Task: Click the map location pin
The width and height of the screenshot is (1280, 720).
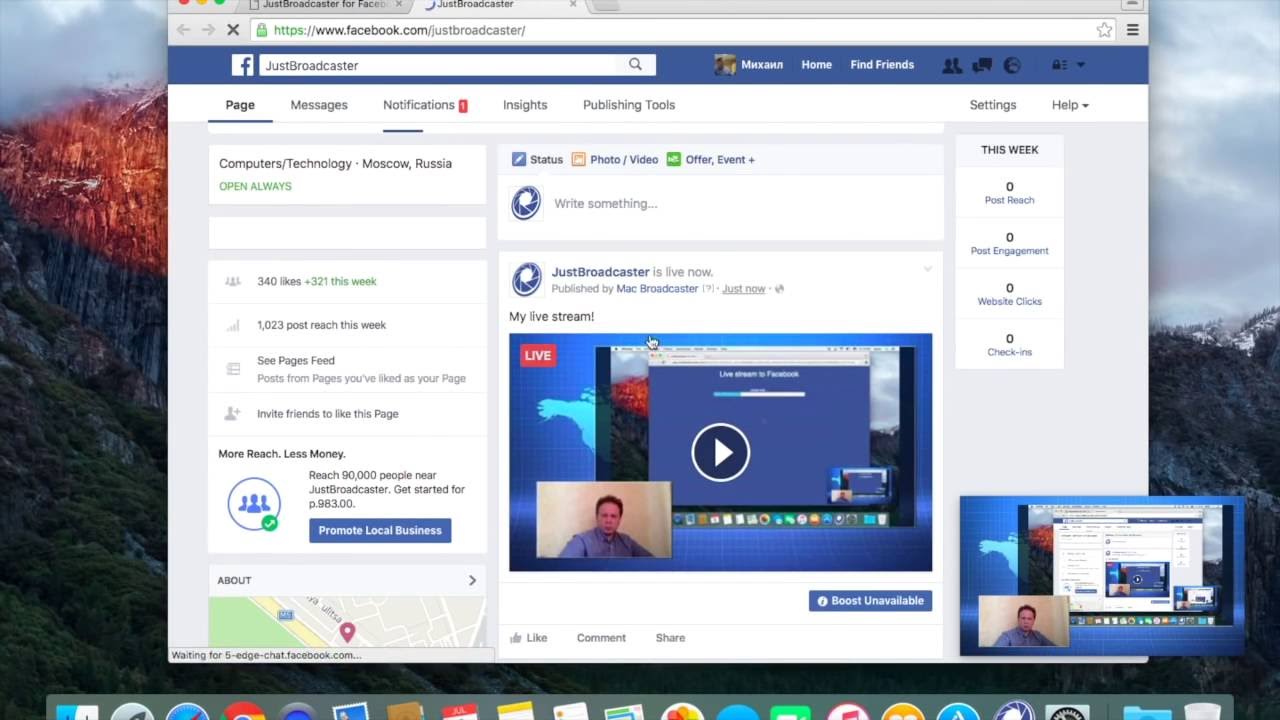Action: pyautogui.click(x=347, y=632)
